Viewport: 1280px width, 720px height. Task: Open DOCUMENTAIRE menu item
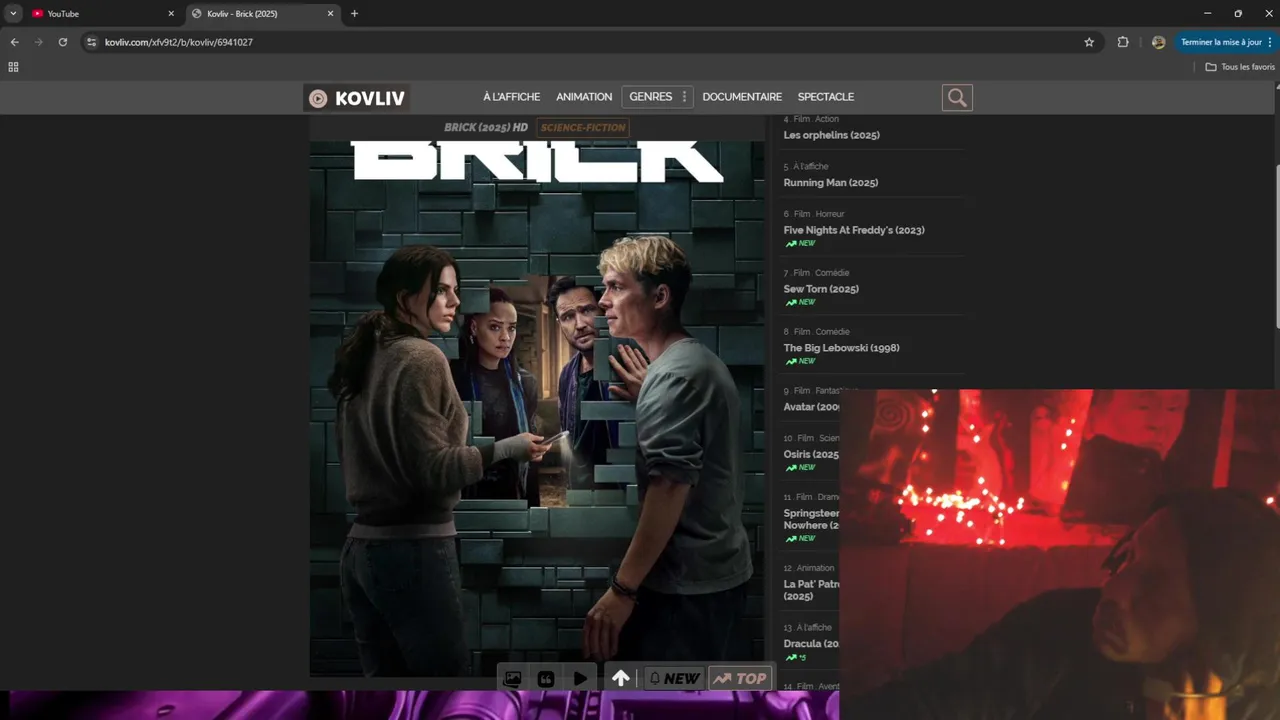742,97
